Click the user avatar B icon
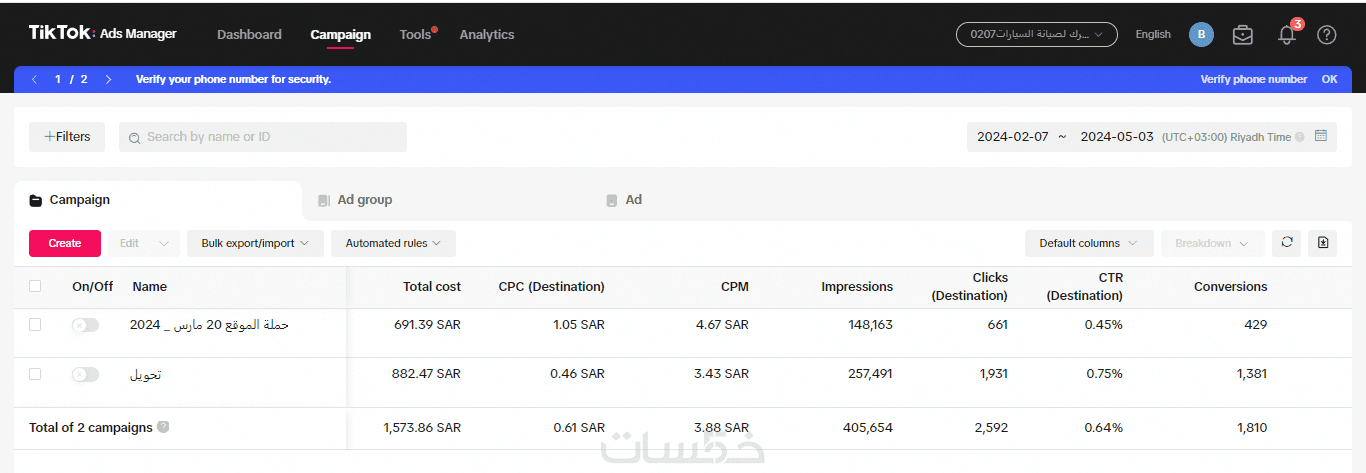 [1201, 35]
